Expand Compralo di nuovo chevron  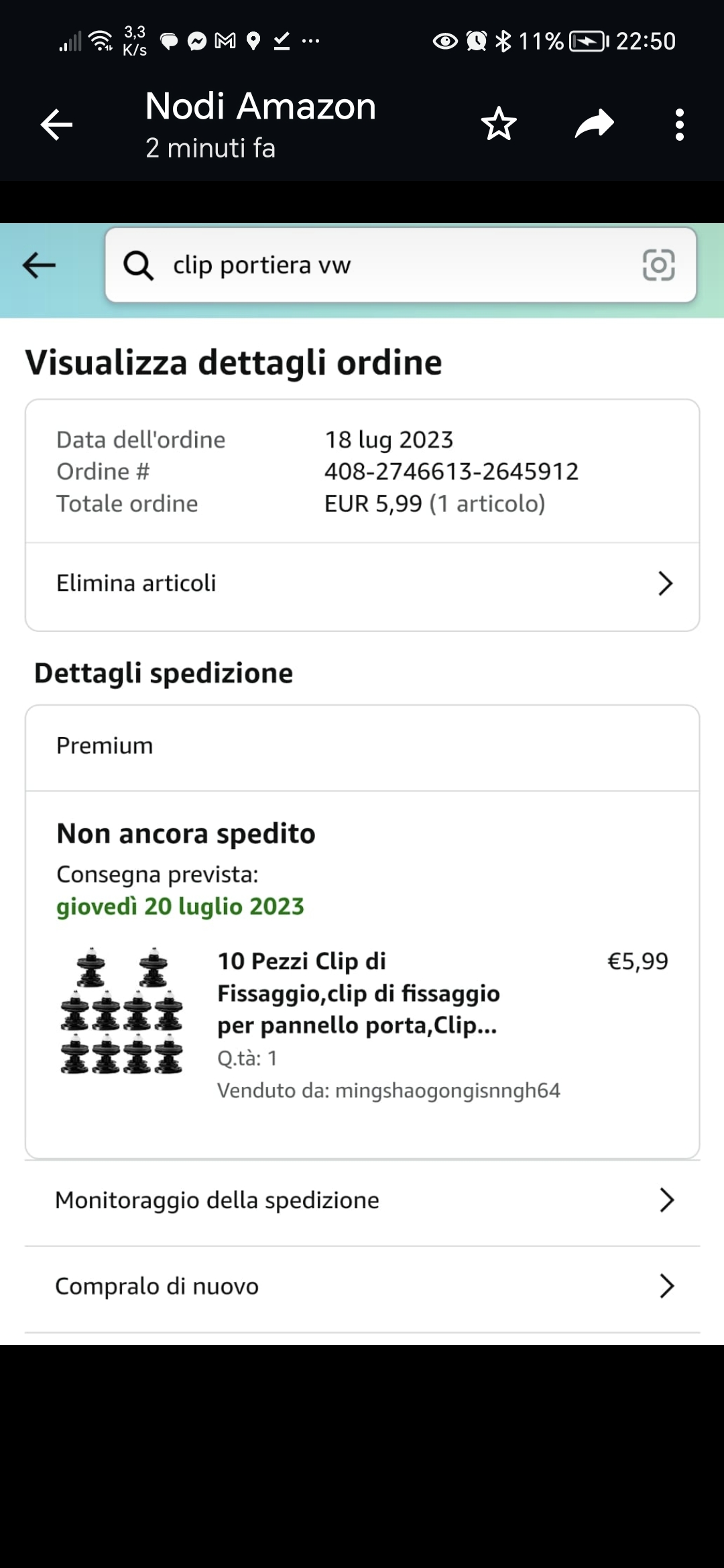[x=666, y=1286]
